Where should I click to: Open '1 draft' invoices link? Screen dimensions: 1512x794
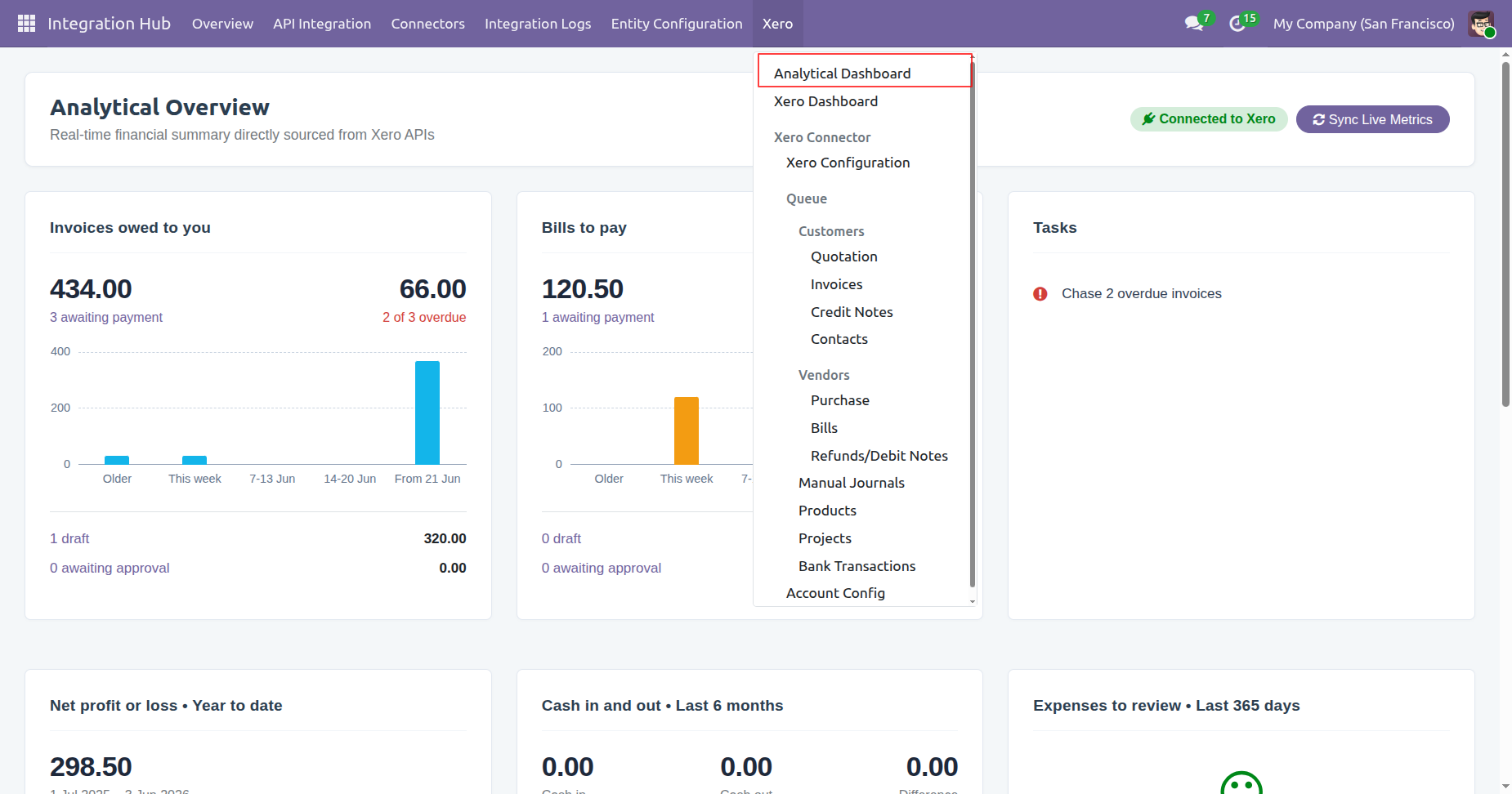coord(69,538)
